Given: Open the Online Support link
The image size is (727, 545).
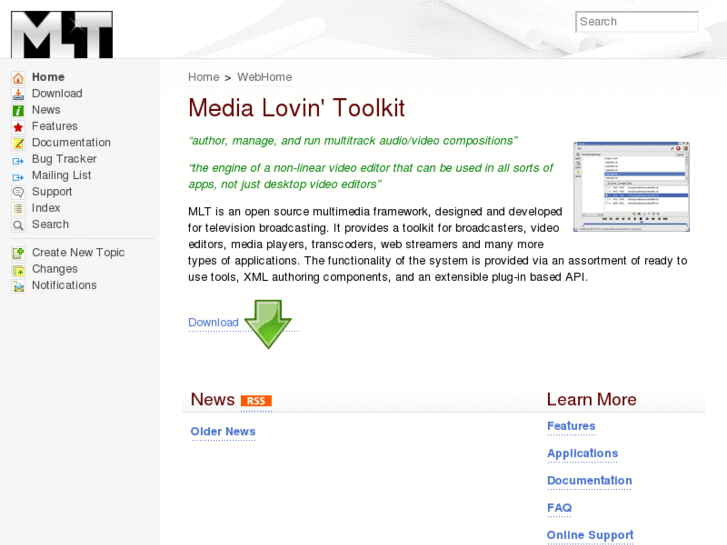Looking at the screenshot, I should point(590,535).
